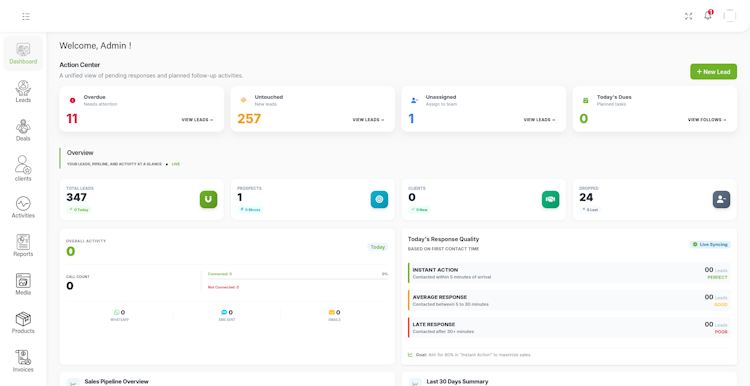Click View Follows on Today's Dues
The height and width of the screenshot is (386, 750).
(x=707, y=120)
